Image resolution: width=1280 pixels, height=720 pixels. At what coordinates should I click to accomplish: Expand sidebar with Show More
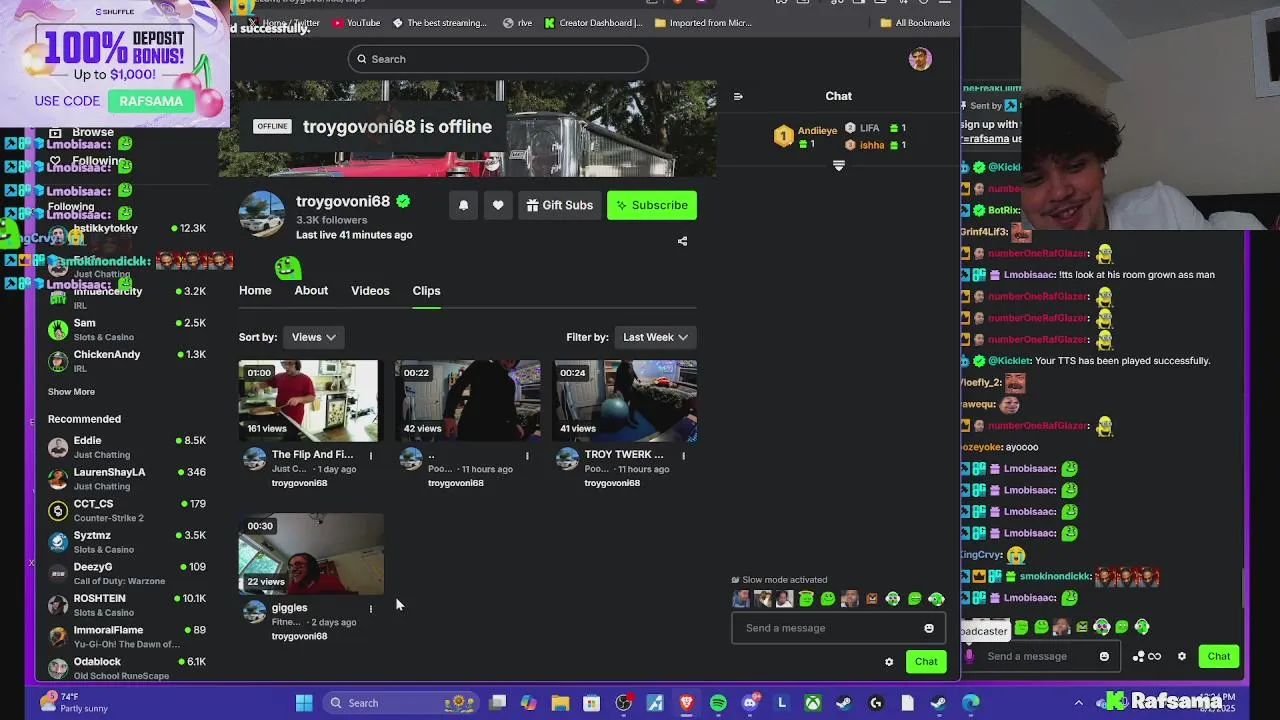pyautogui.click(x=71, y=392)
